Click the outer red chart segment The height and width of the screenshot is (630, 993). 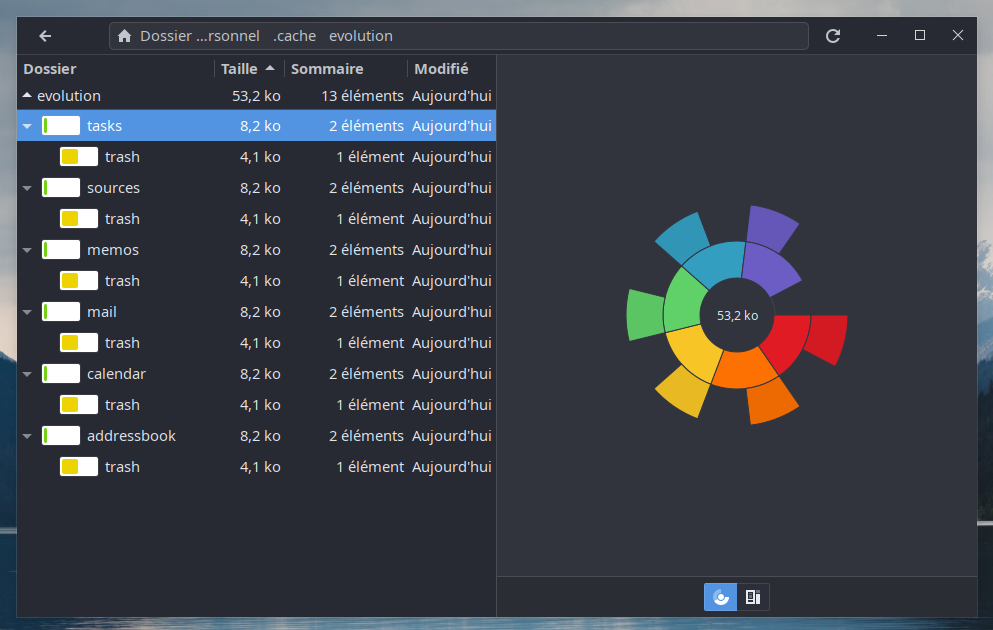coord(829,338)
